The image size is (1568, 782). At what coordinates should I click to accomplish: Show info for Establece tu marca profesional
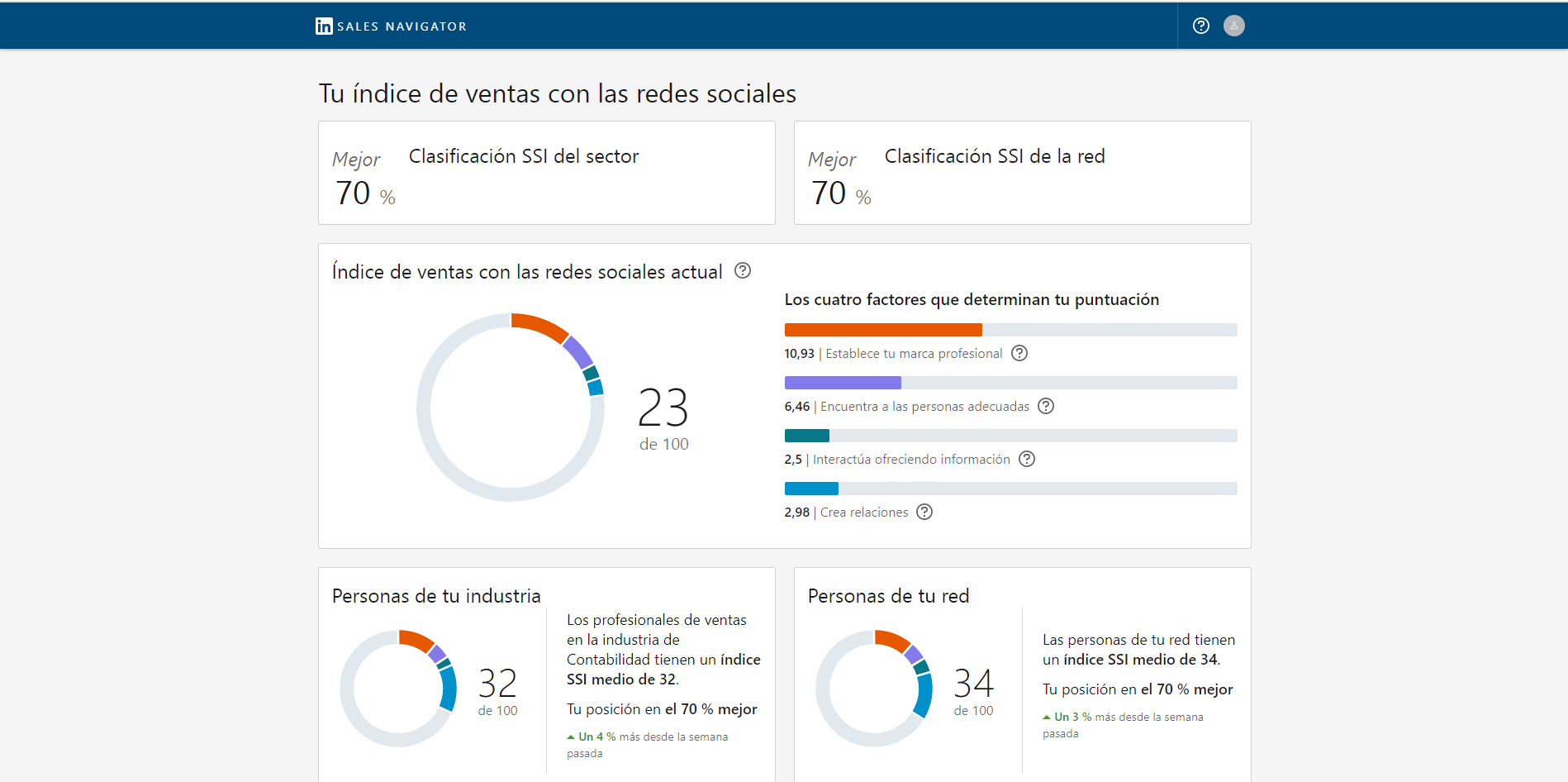[x=1020, y=353]
